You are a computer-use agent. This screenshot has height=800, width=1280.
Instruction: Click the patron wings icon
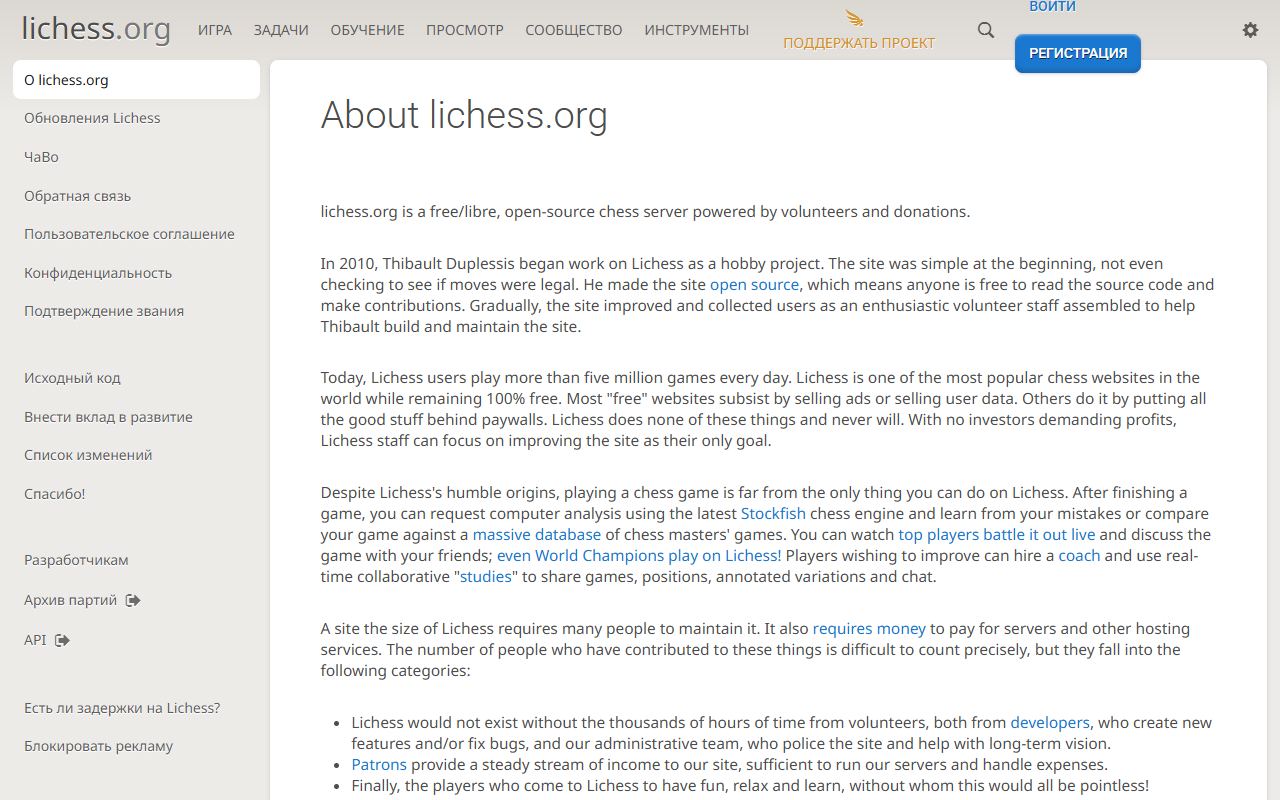854,18
